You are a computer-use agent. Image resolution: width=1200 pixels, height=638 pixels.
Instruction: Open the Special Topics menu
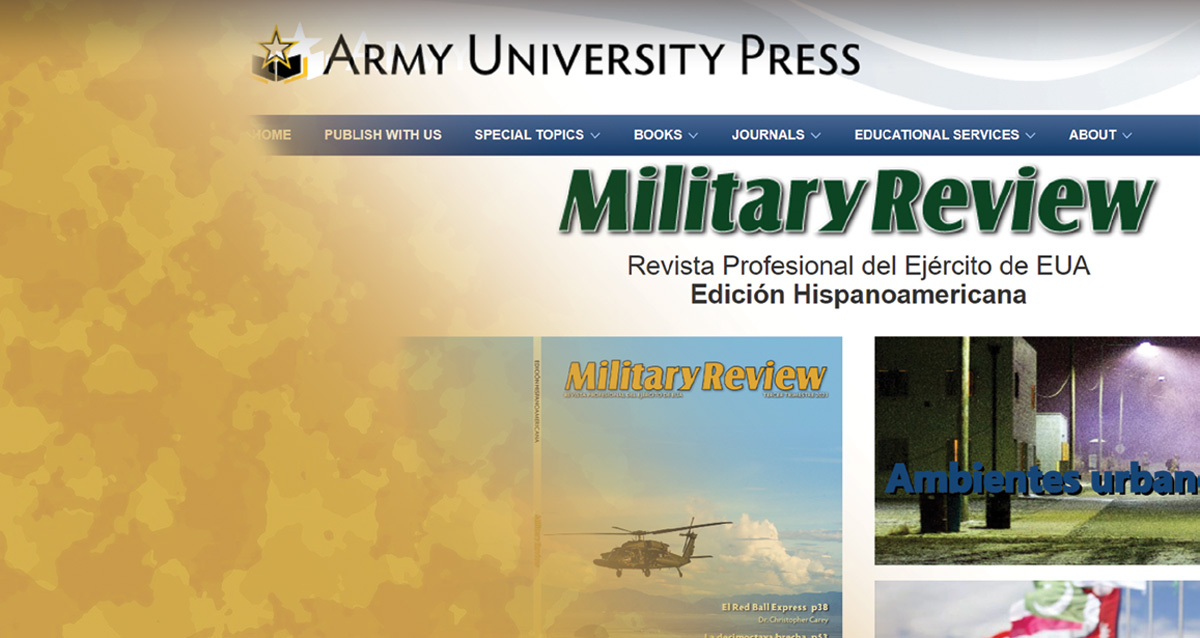pos(529,134)
